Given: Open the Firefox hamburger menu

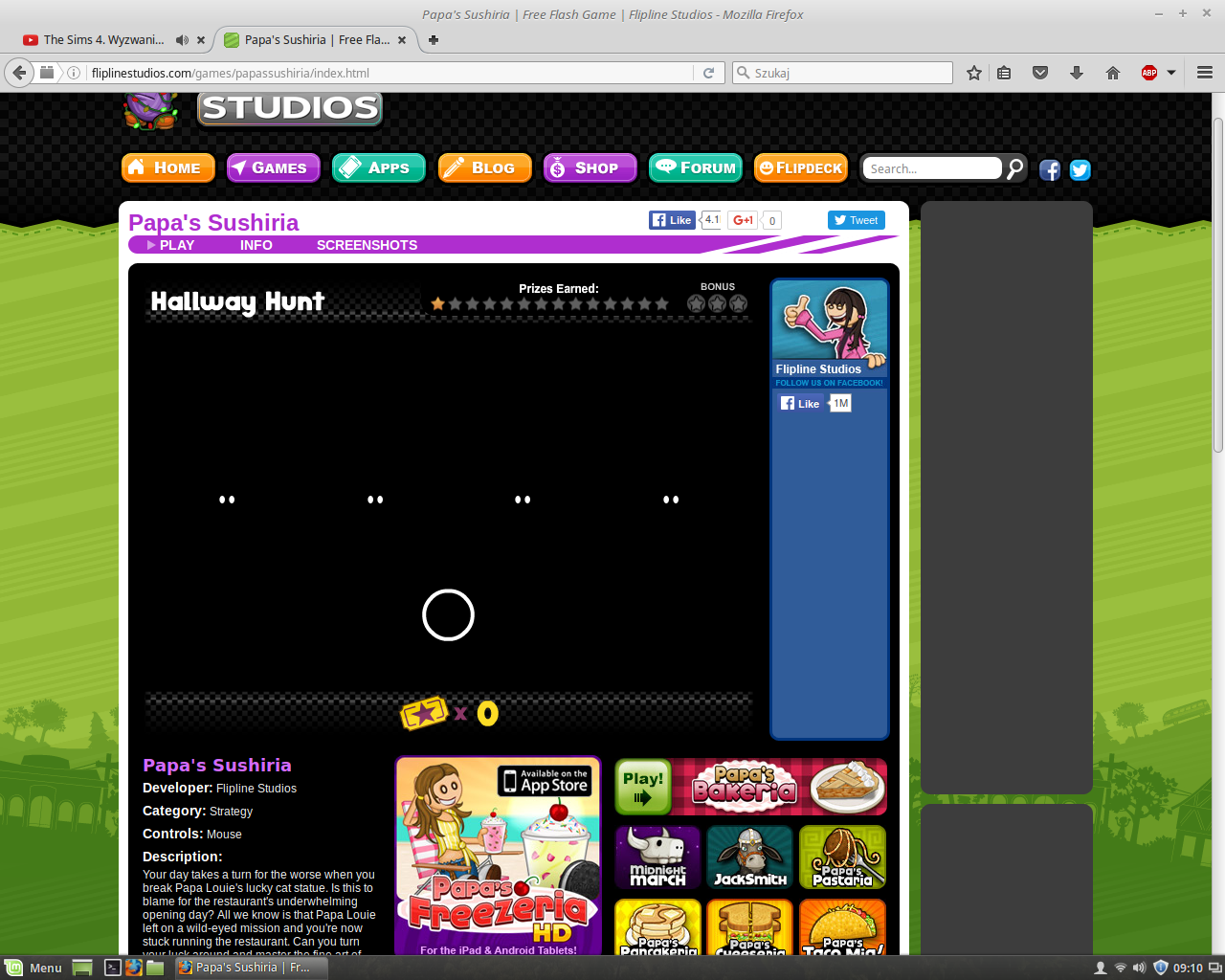Looking at the screenshot, I should pos(1205,73).
